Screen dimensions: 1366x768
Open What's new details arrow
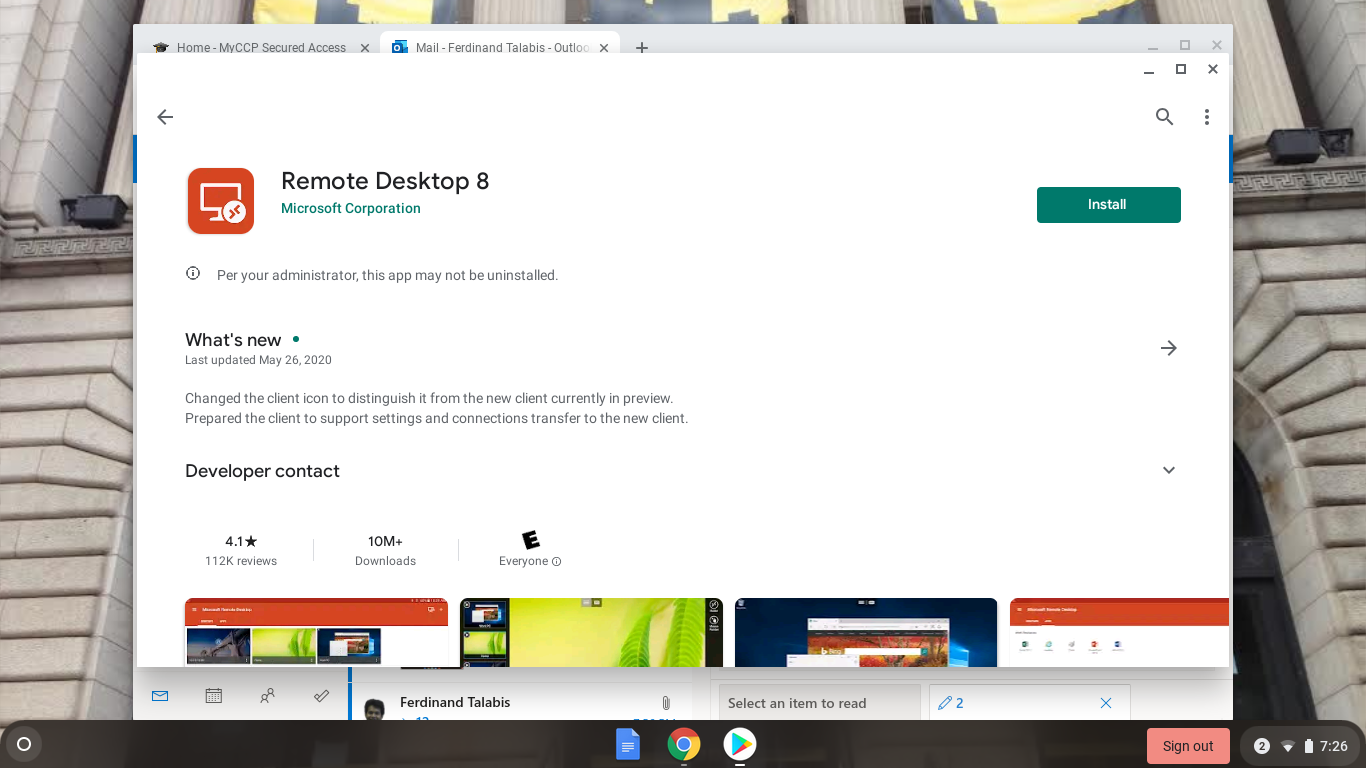tap(1168, 348)
